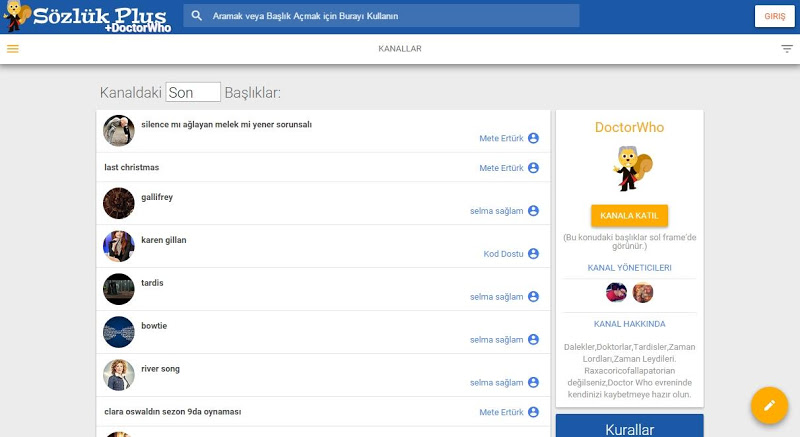Open the 'karen gillan' topic
The image size is (800, 437).
163,240
